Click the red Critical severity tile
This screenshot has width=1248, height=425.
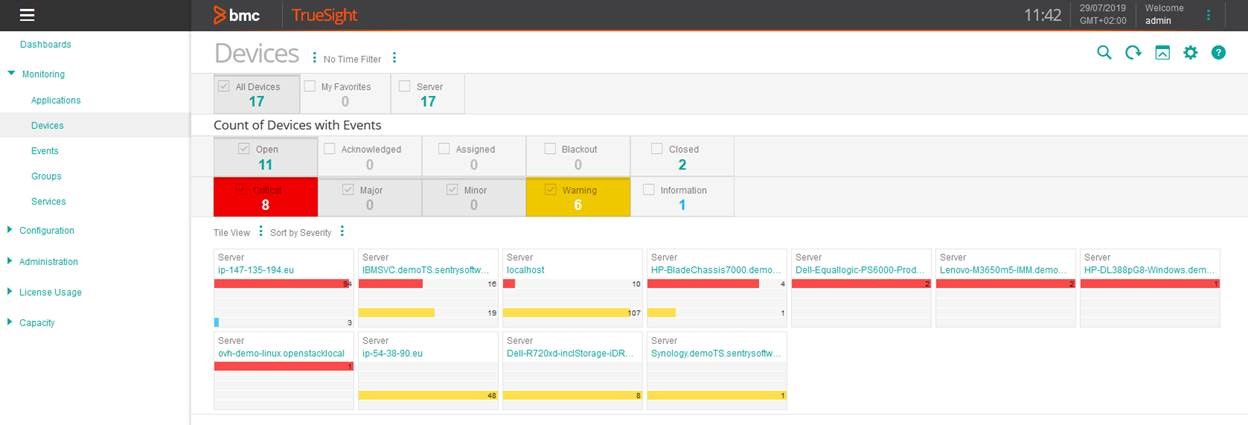click(x=266, y=197)
